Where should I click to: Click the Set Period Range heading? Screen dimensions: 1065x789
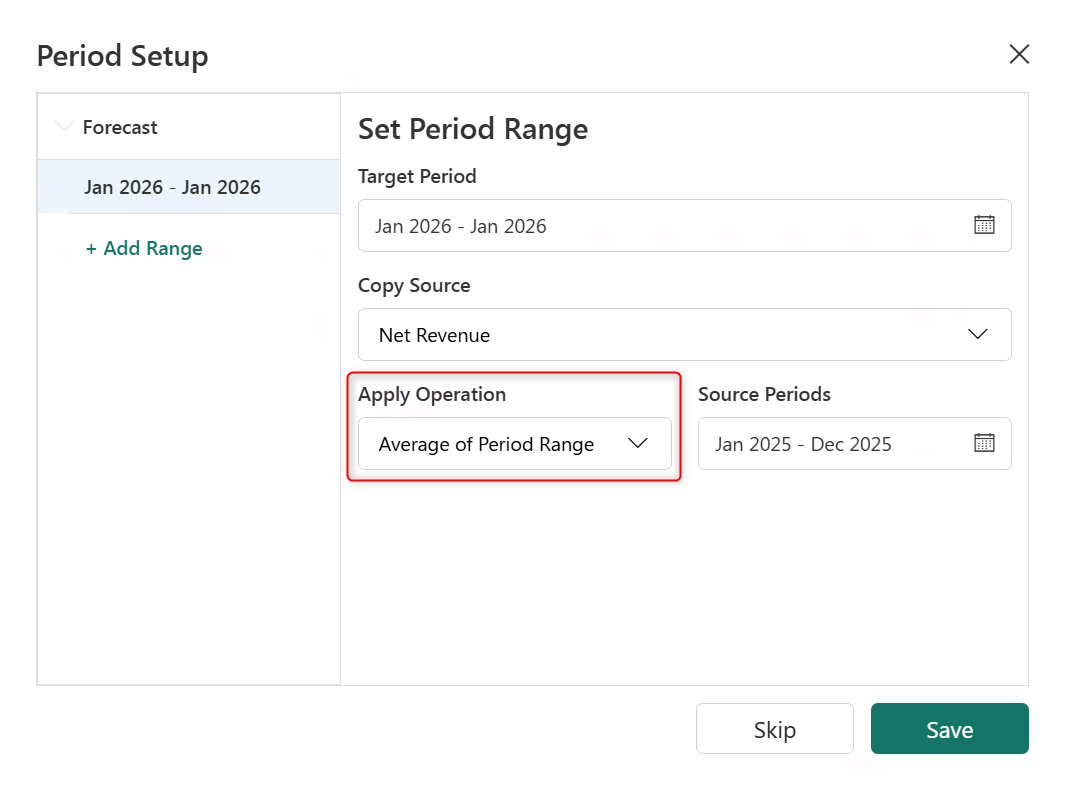point(473,129)
